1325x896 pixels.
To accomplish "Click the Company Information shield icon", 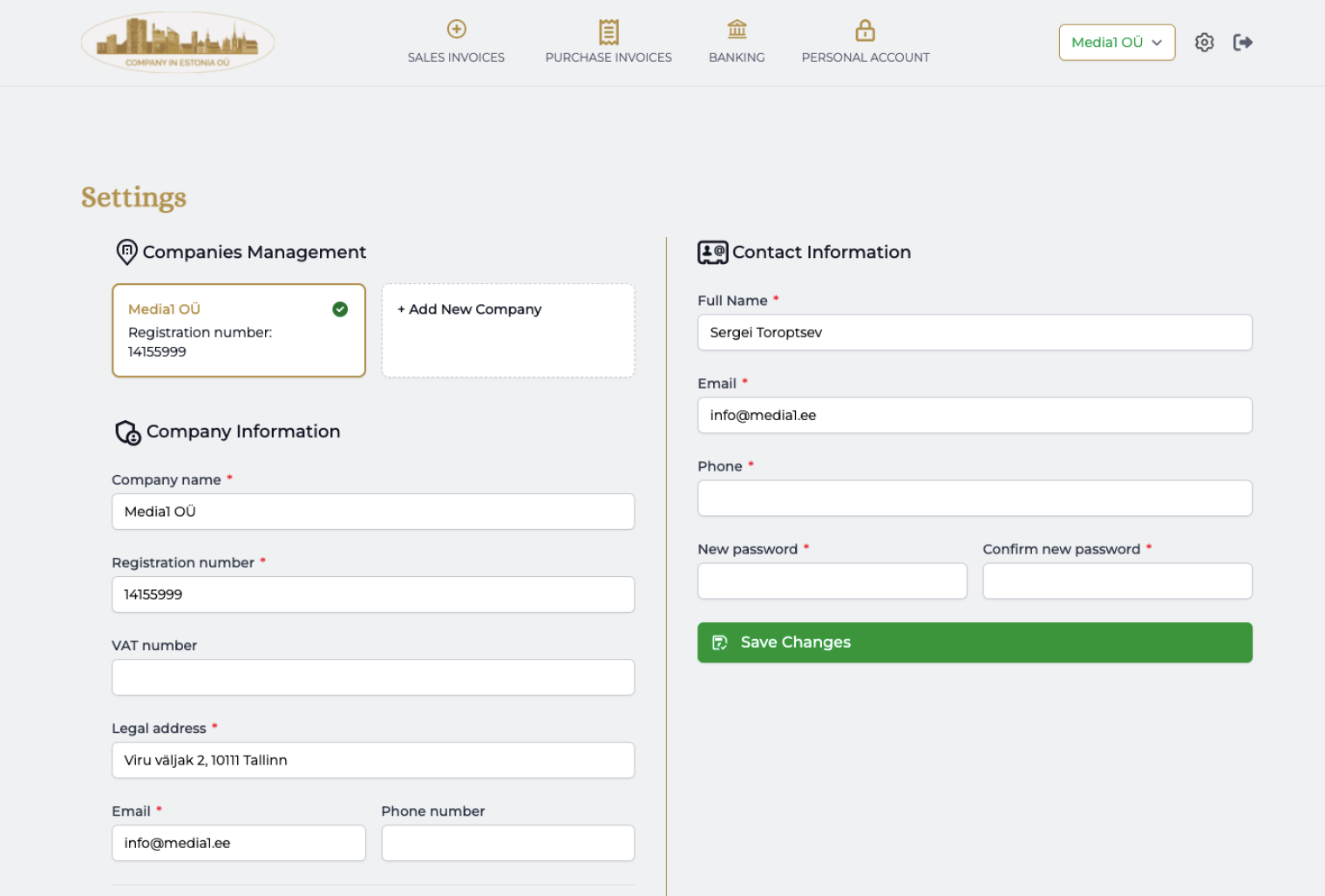I will (129, 433).
